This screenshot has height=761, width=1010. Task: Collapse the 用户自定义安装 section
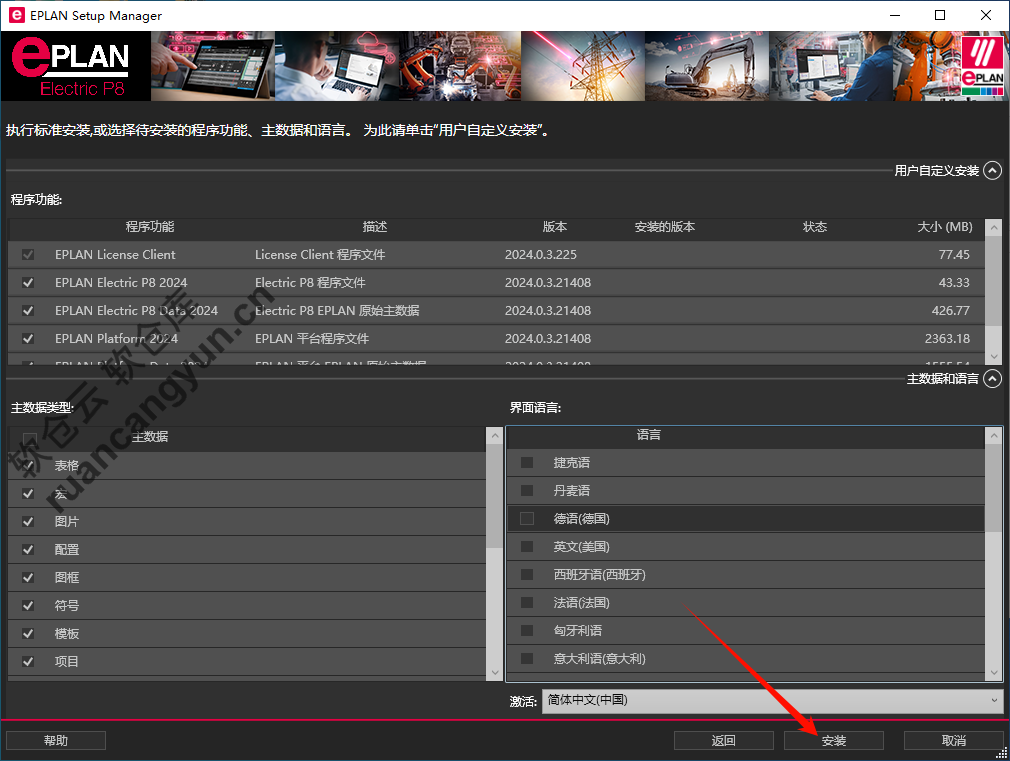coord(991,170)
